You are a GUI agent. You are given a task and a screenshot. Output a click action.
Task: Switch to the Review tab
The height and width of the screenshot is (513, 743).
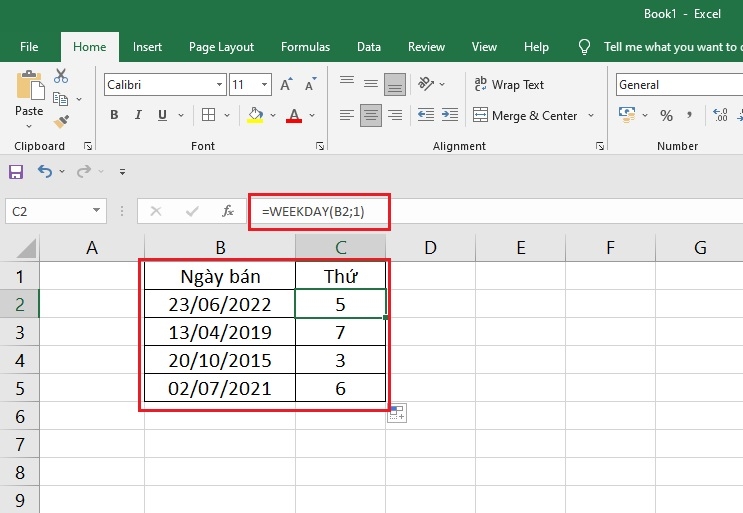click(426, 47)
